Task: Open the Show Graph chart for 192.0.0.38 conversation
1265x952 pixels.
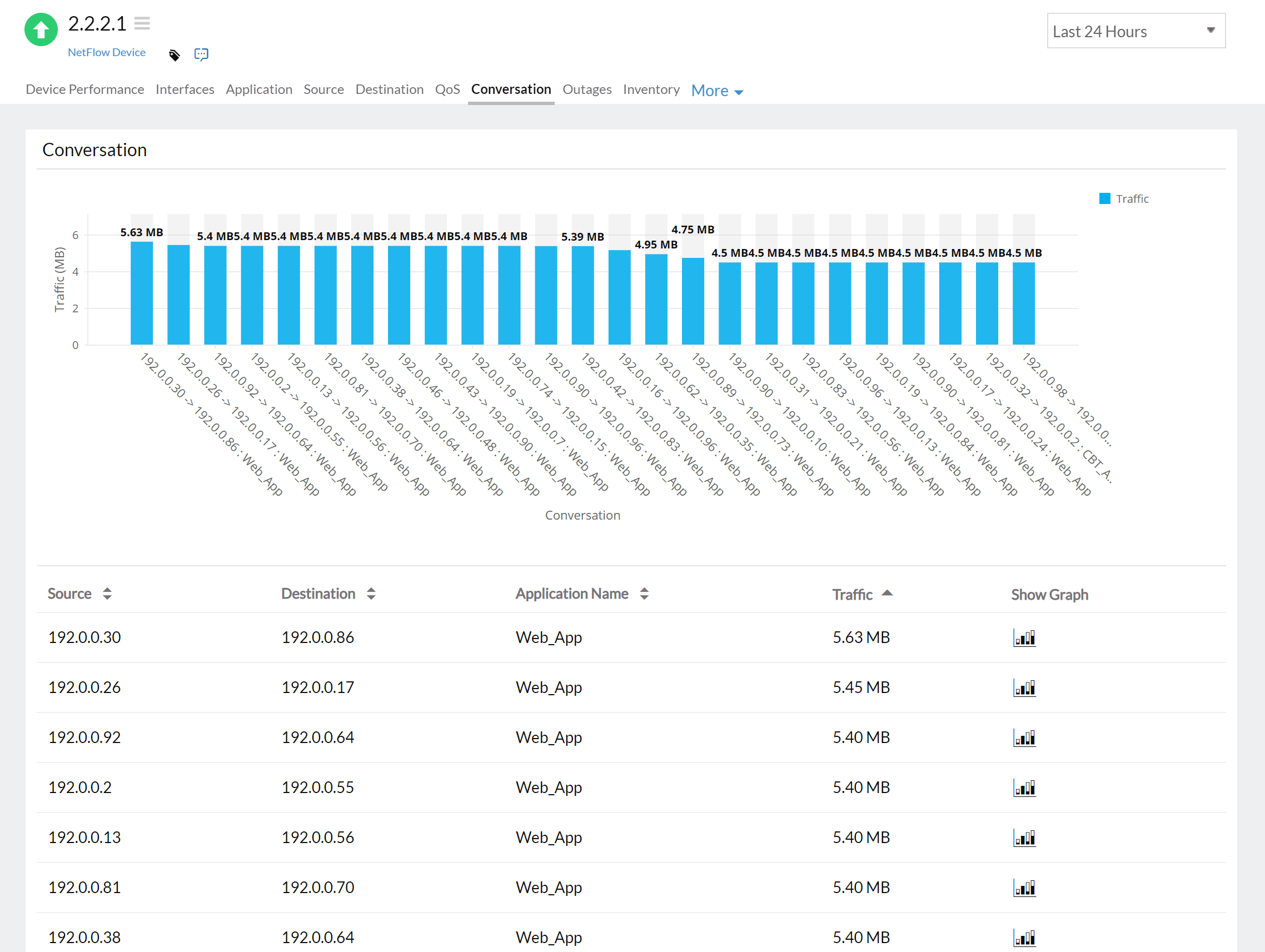Action: (x=1025, y=938)
